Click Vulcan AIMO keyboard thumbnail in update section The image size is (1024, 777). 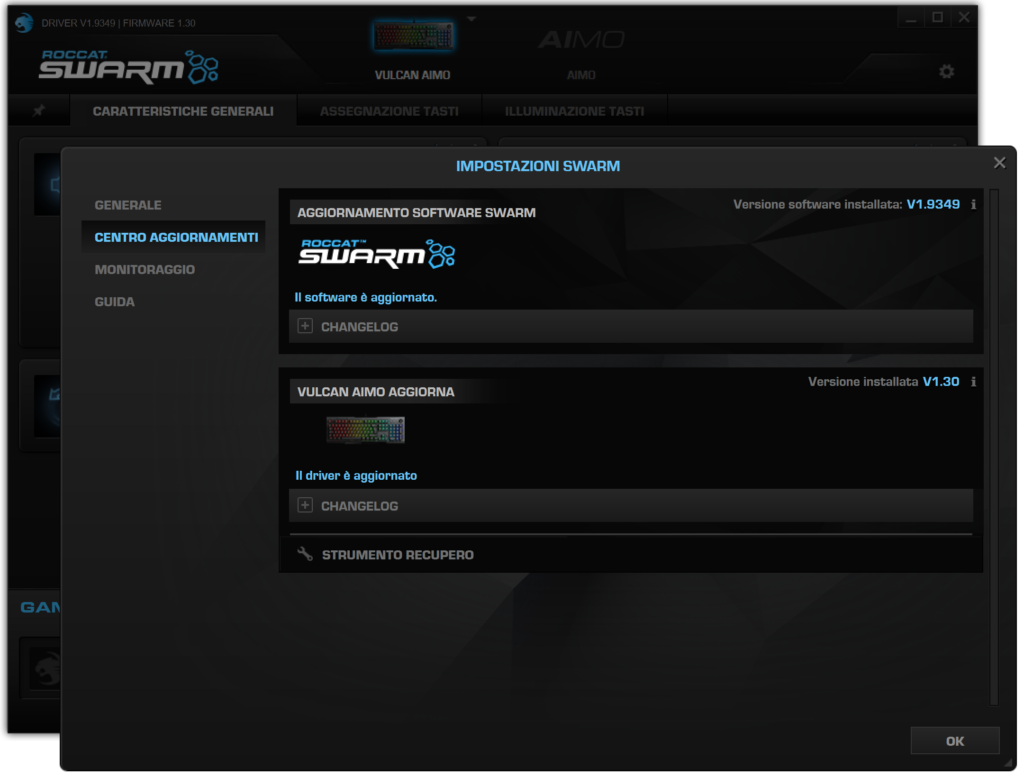pyautogui.click(x=365, y=430)
